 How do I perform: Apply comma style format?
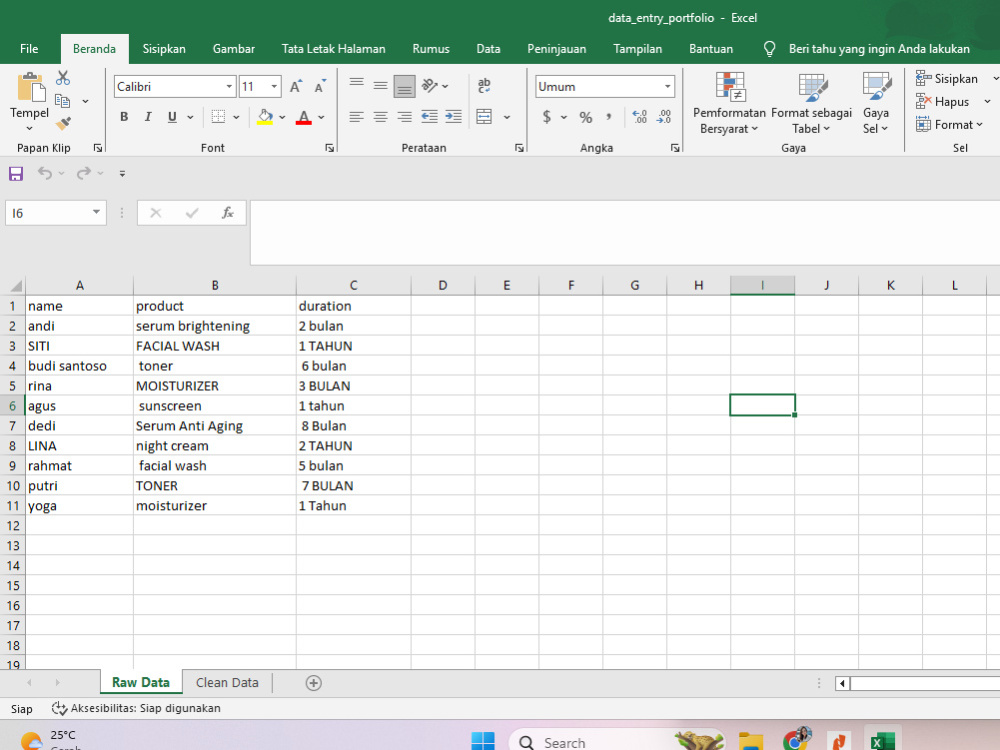click(x=609, y=117)
